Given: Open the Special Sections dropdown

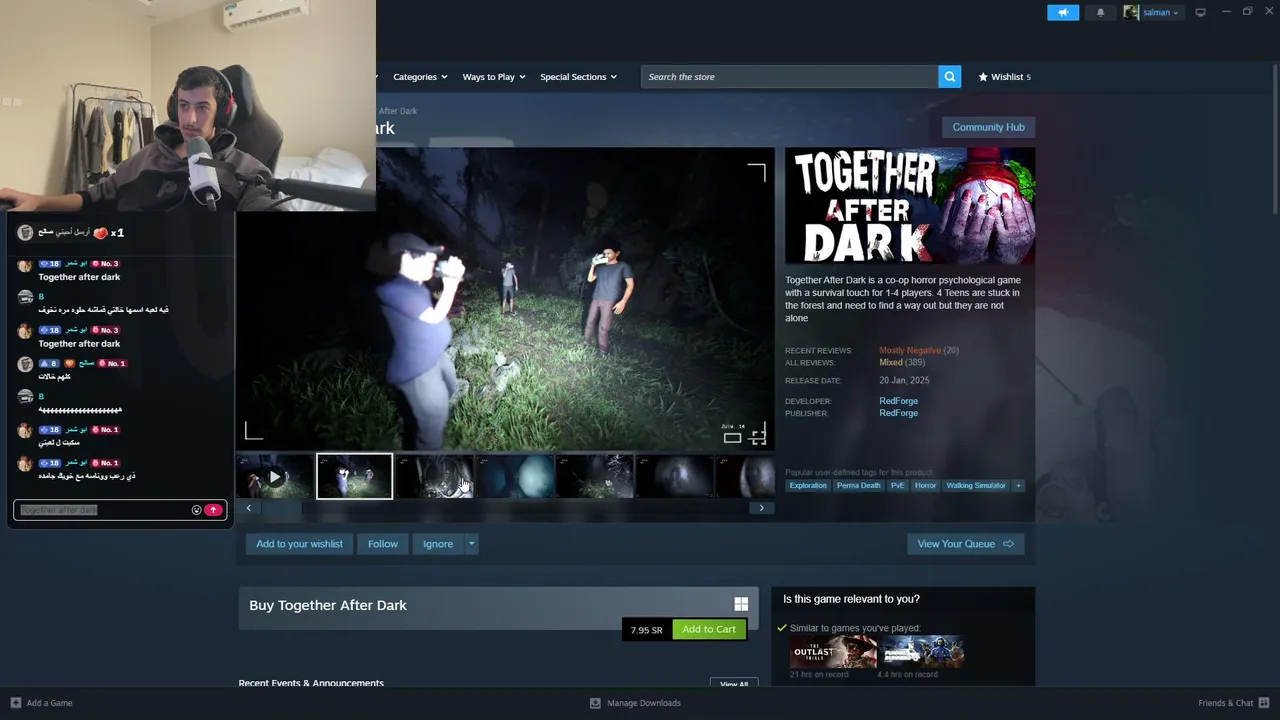Looking at the screenshot, I should (578, 77).
